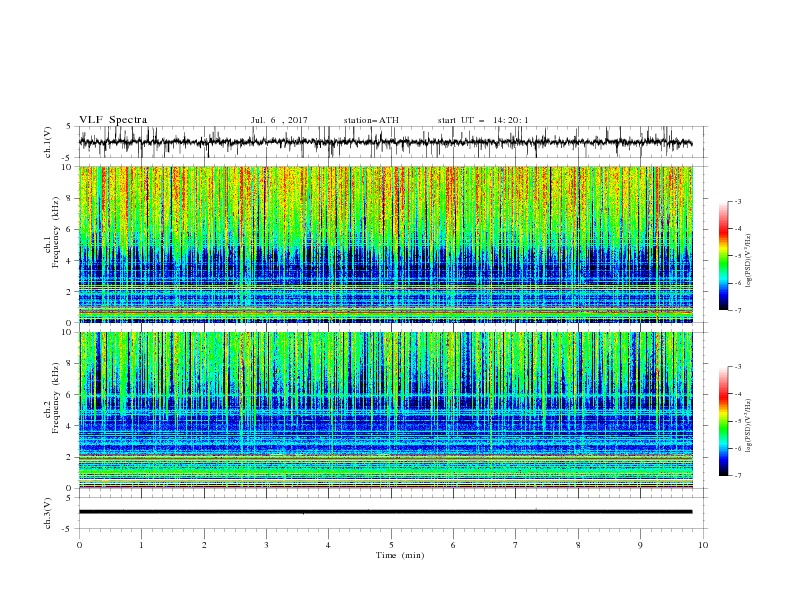The height and width of the screenshot is (612, 792).
Task: Click the ch.1 spectrogram color bar
Action: pos(724,255)
